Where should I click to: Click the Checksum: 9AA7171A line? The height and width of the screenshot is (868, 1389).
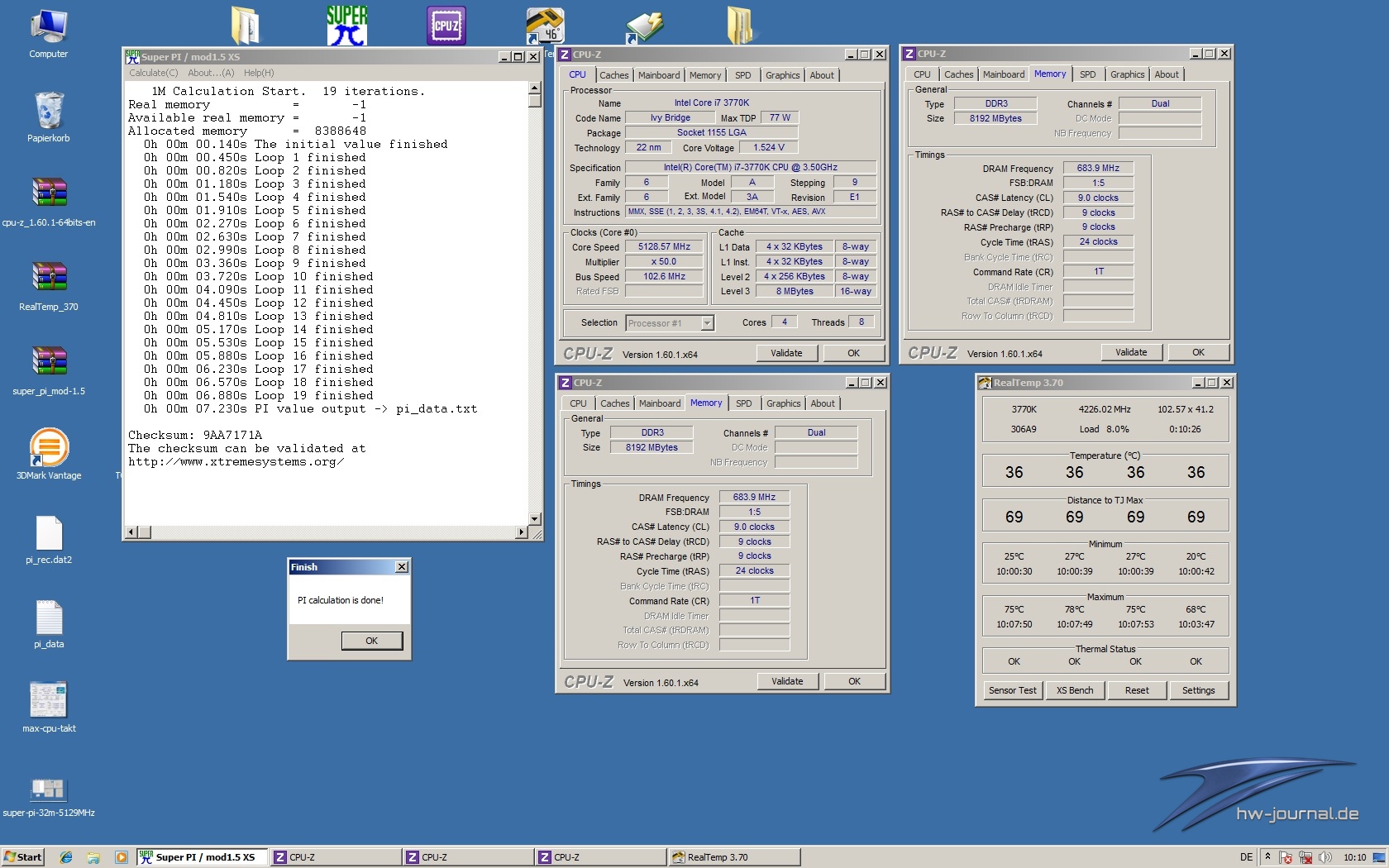pyautogui.click(x=195, y=435)
